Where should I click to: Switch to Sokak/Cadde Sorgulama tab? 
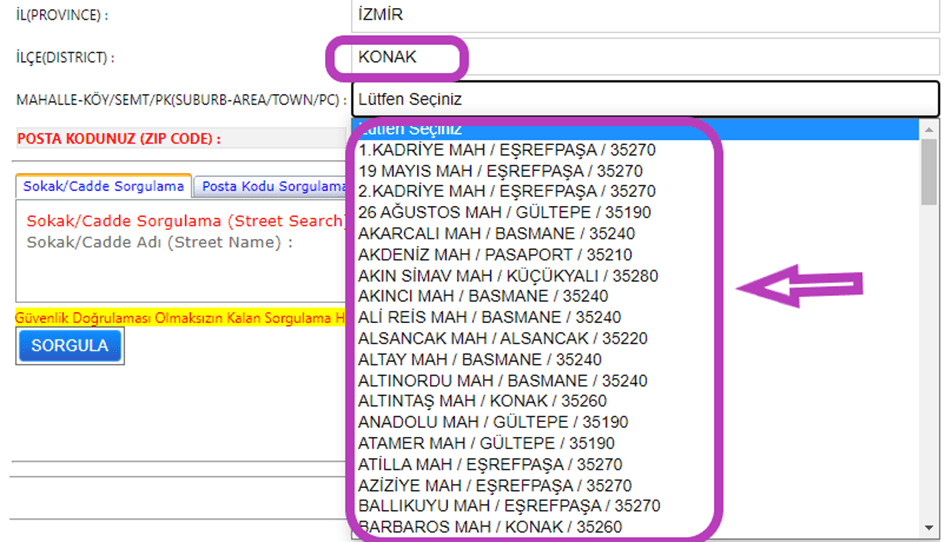[x=103, y=186]
